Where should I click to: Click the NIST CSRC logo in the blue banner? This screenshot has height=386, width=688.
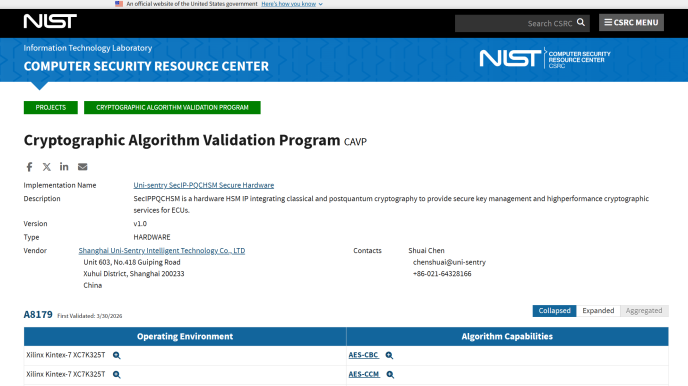[545, 58]
